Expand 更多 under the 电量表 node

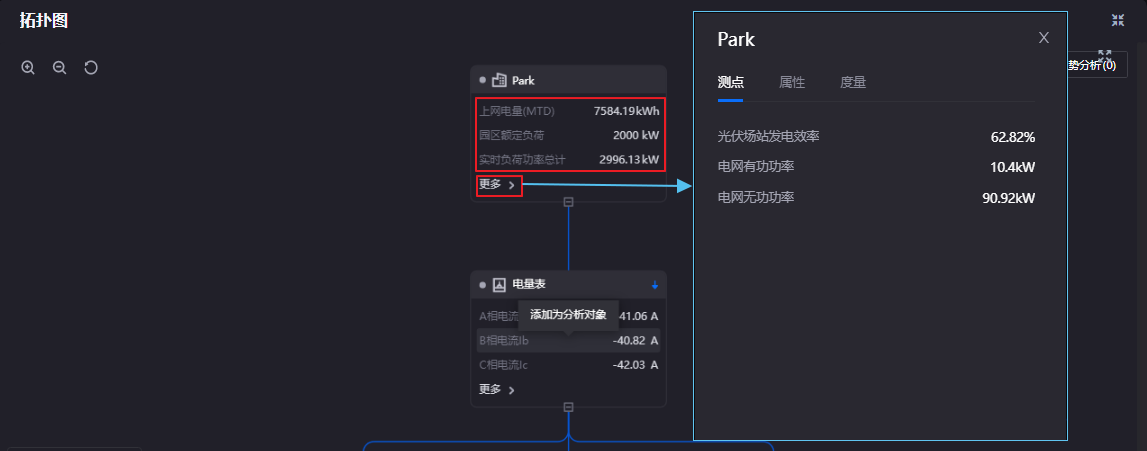tap(497, 390)
